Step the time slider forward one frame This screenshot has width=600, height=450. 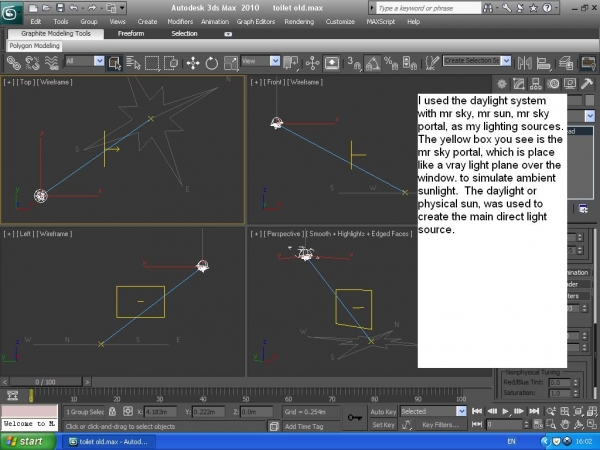87,382
